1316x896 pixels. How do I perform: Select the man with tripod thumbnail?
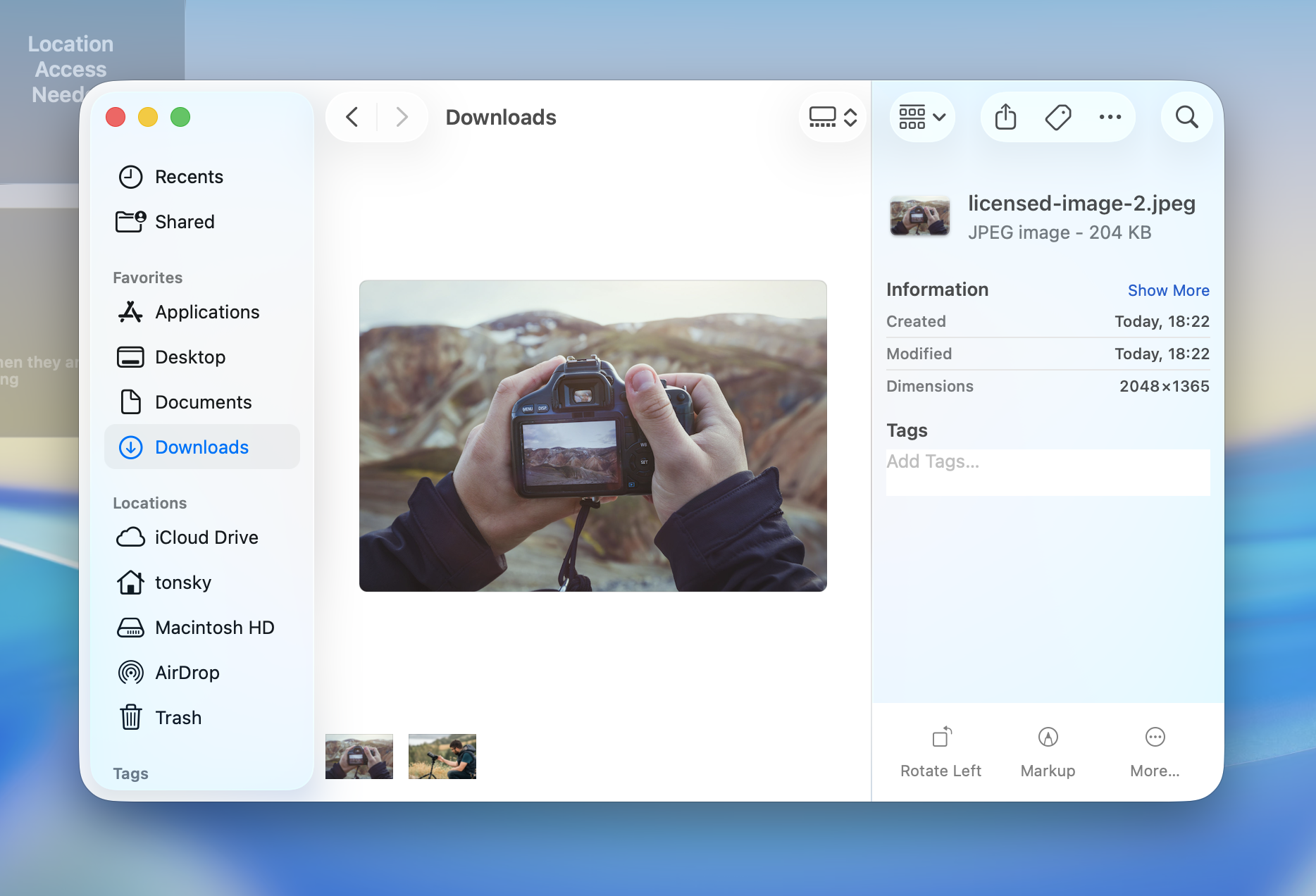point(442,757)
